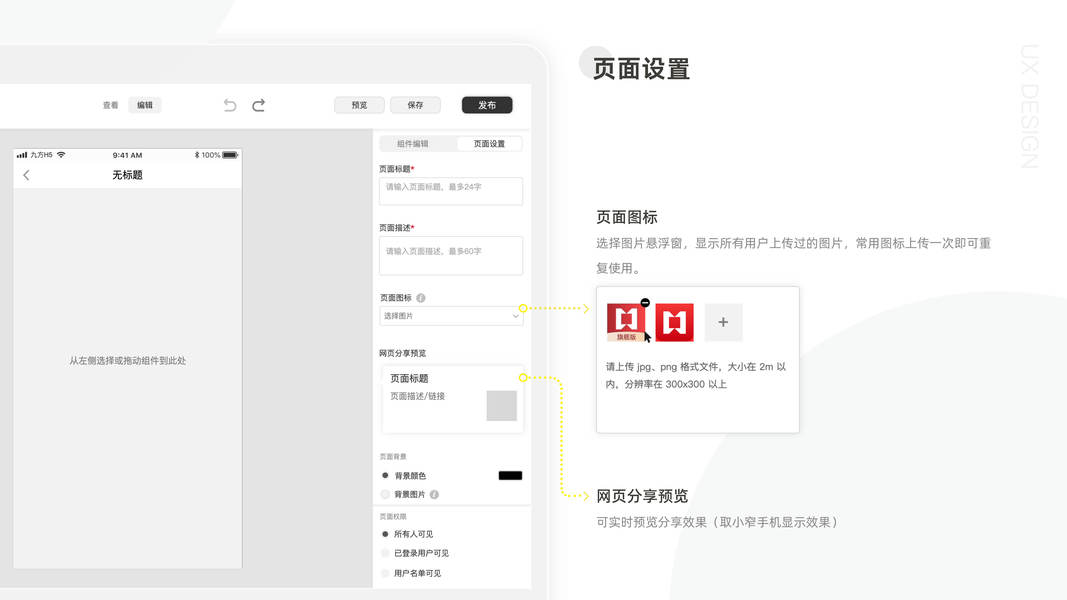1067x600 pixels.
Task: Open the 选择图片 dropdown
Action: point(451,316)
